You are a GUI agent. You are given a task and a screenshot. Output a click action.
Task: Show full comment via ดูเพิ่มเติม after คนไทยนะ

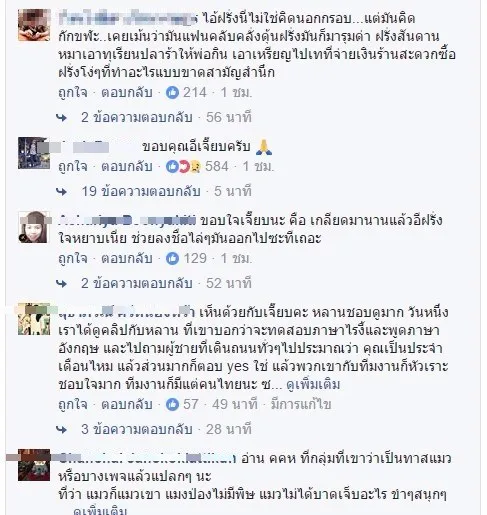(313, 385)
